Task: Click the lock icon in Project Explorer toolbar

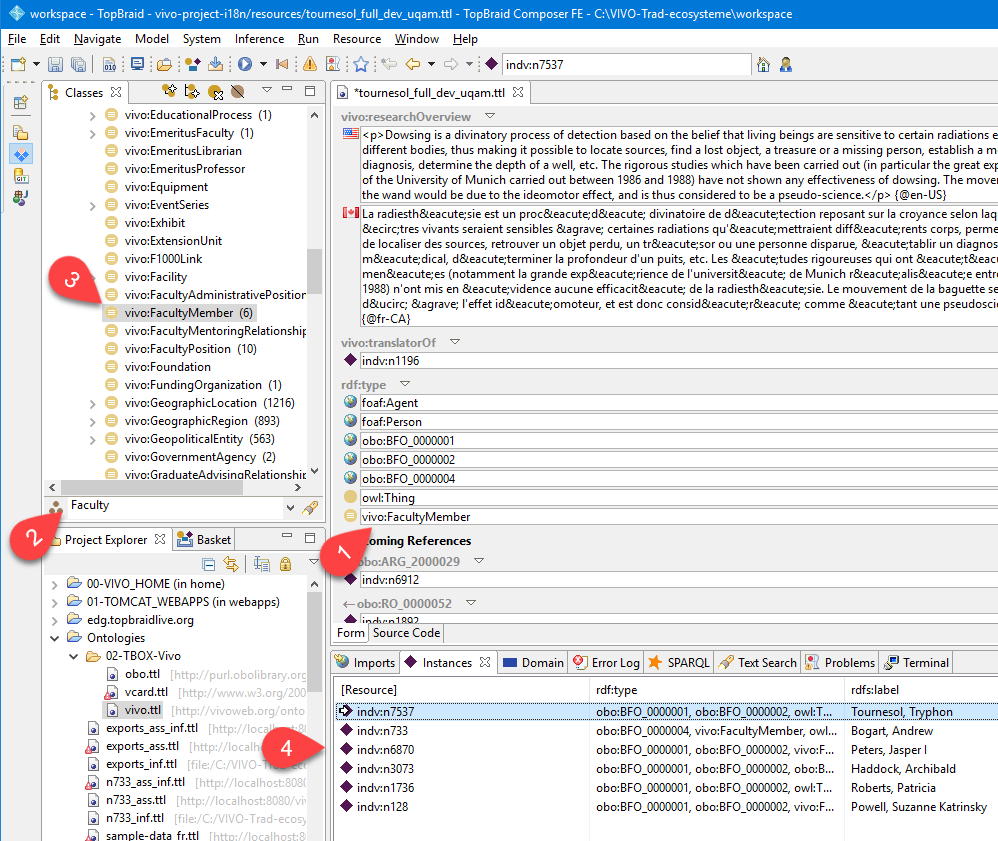Action: point(285,564)
